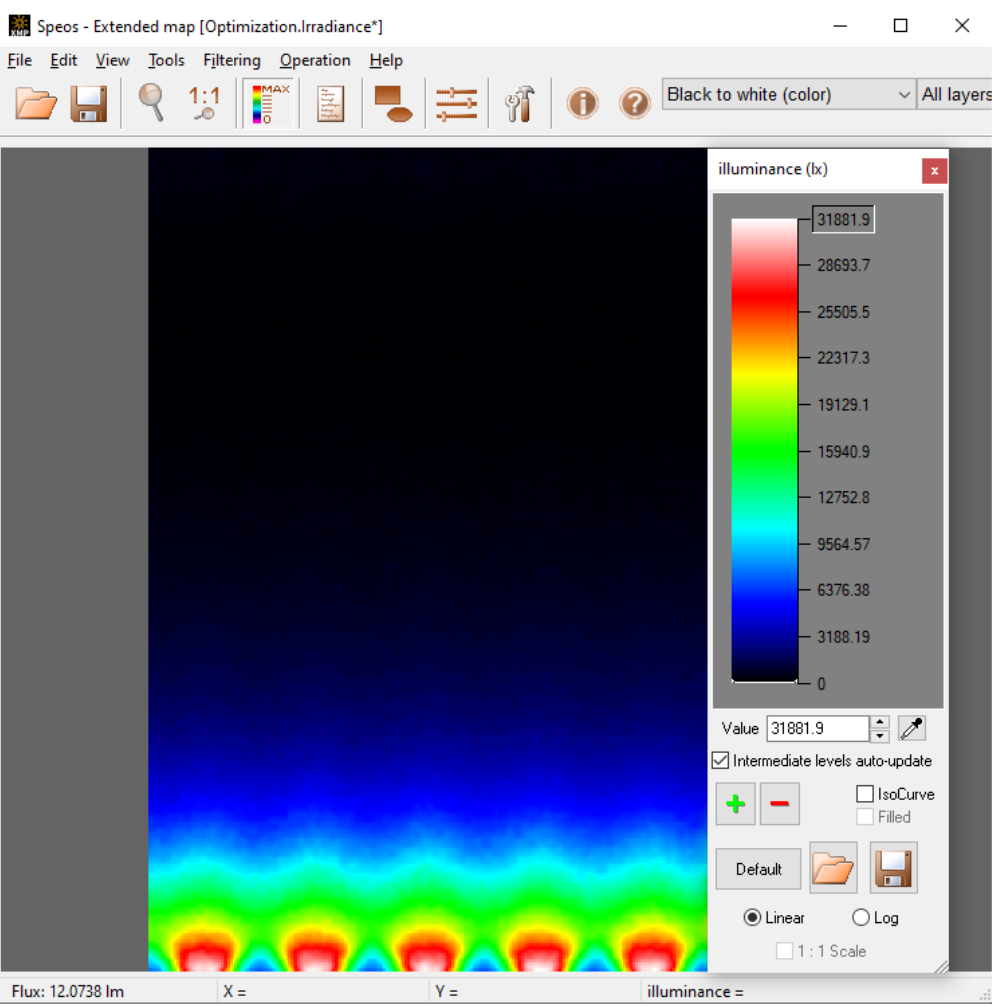Click the Save floppy disk toolbar icon
Viewport: 1000px width, 1007px height.
pyautogui.click(x=89, y=103)
